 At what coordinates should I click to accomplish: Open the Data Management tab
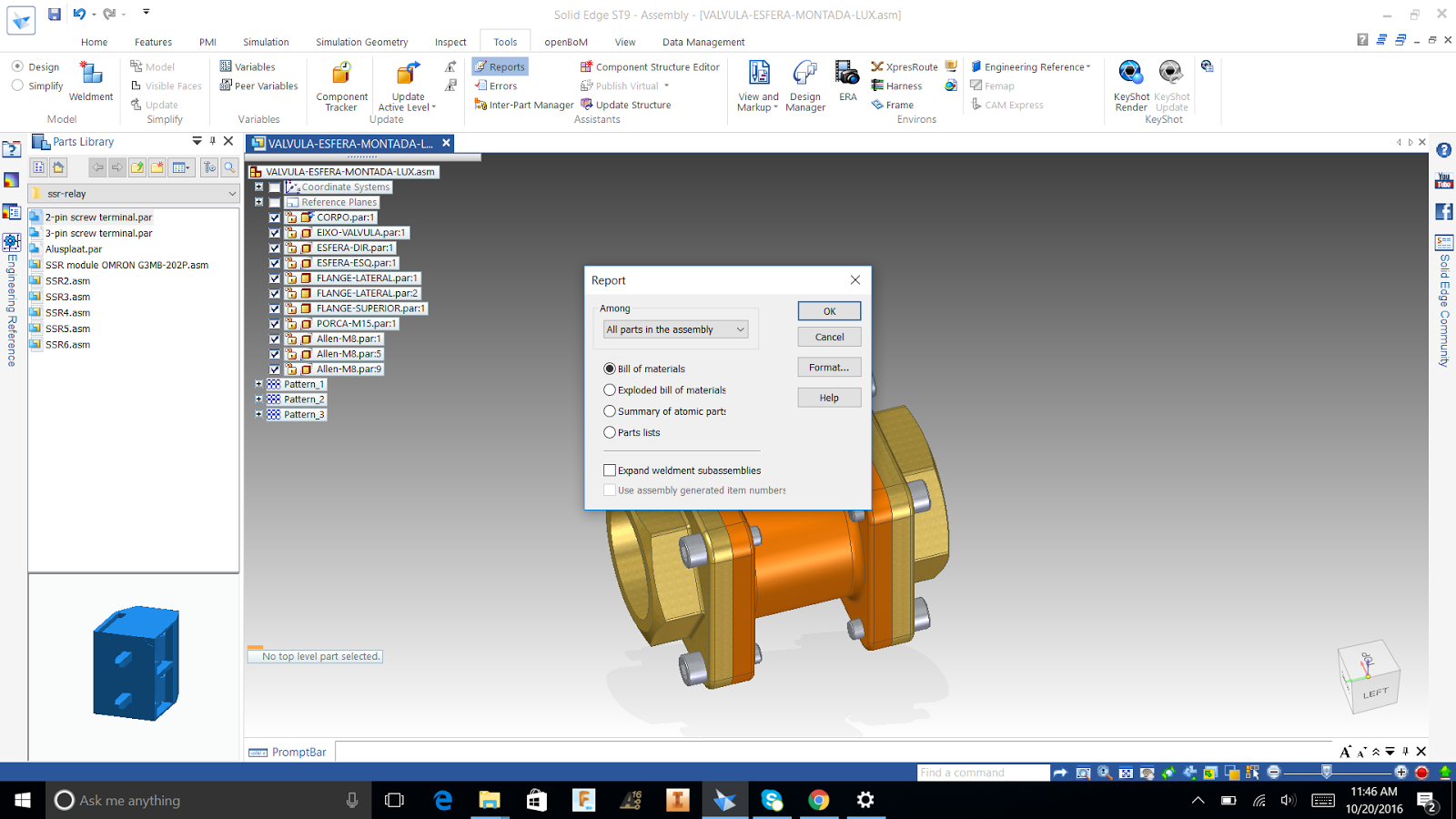click(703, 42)
